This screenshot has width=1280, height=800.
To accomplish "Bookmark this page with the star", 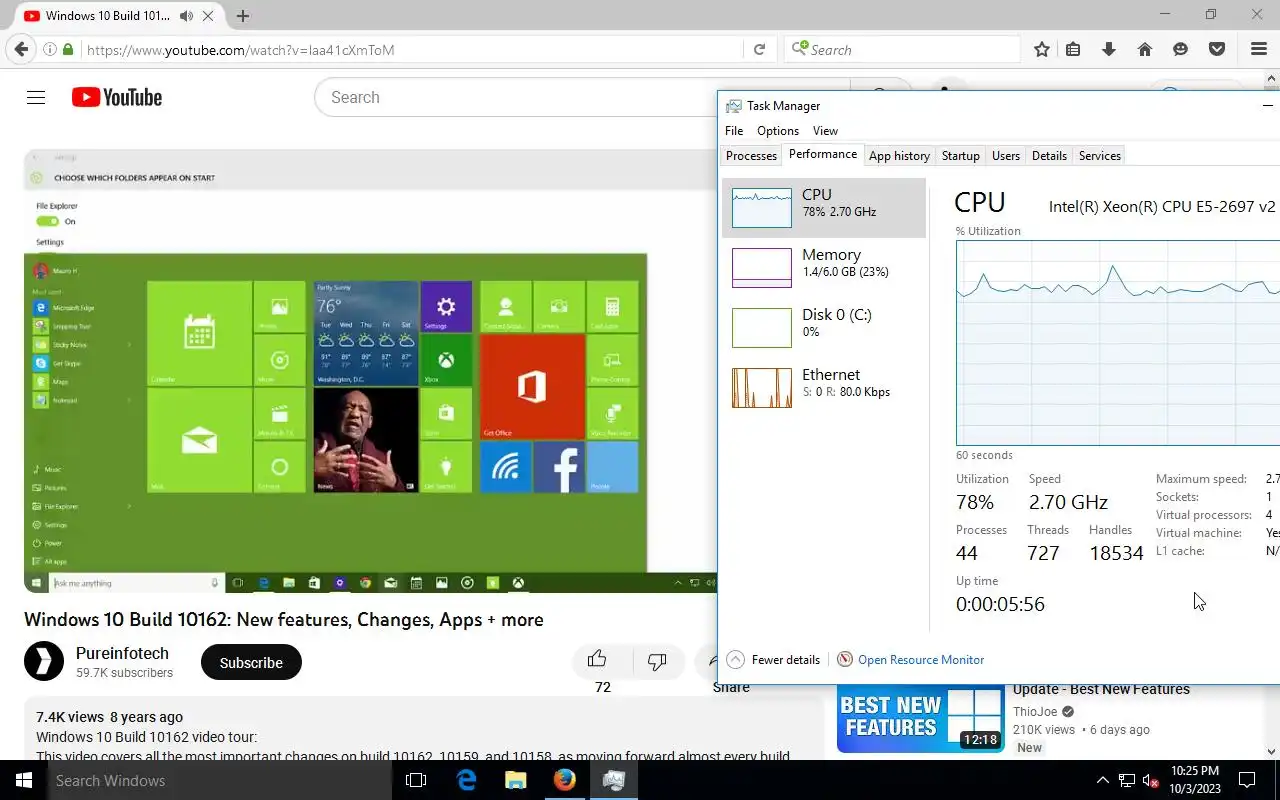I will [x=1042, y=49].
